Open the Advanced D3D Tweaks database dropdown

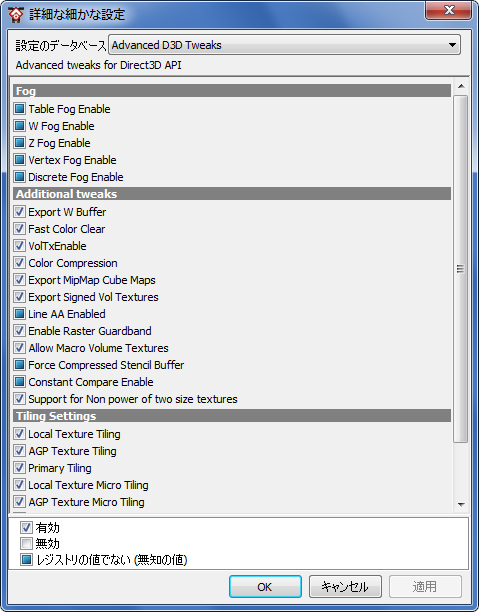click(284, 45)
